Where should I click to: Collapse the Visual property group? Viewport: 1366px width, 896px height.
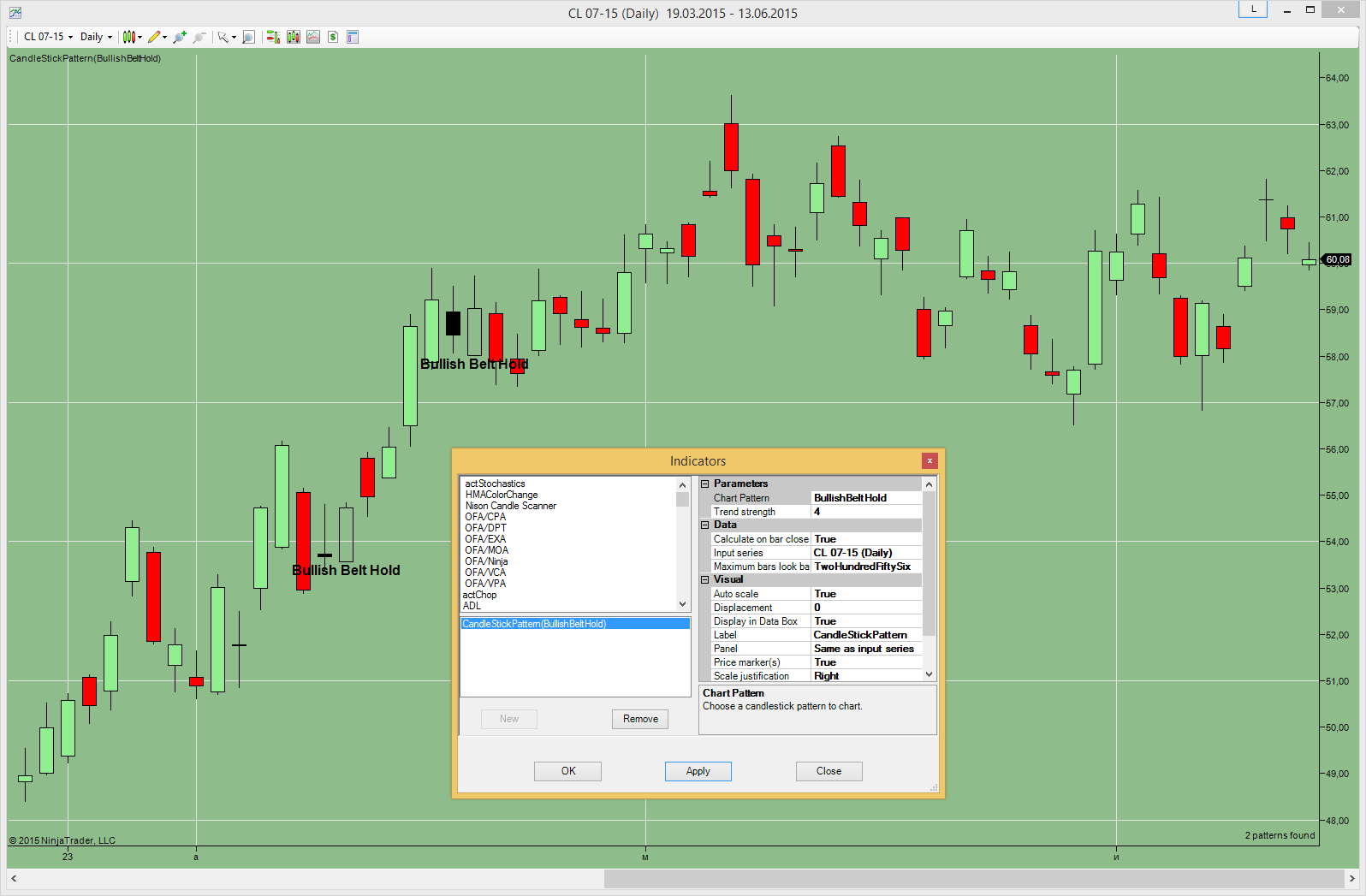click(705, 579)
